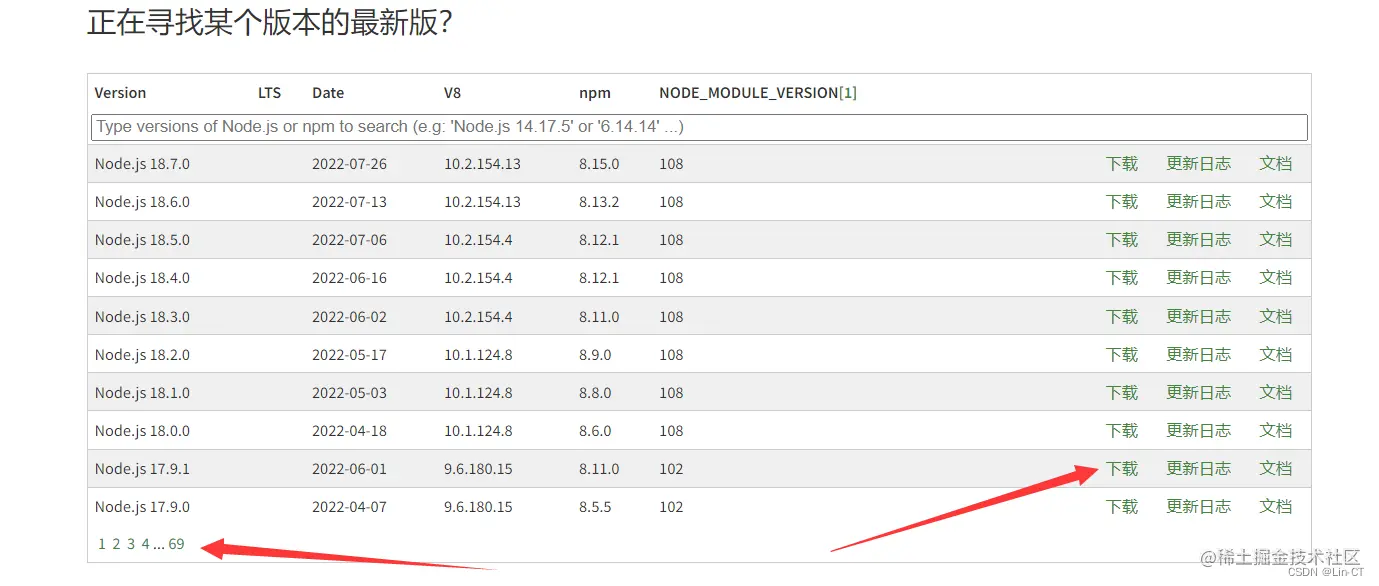Select V8 value in Node.js 18.6.0 row
Screen dimensions: 1379x586
point(482,202)
